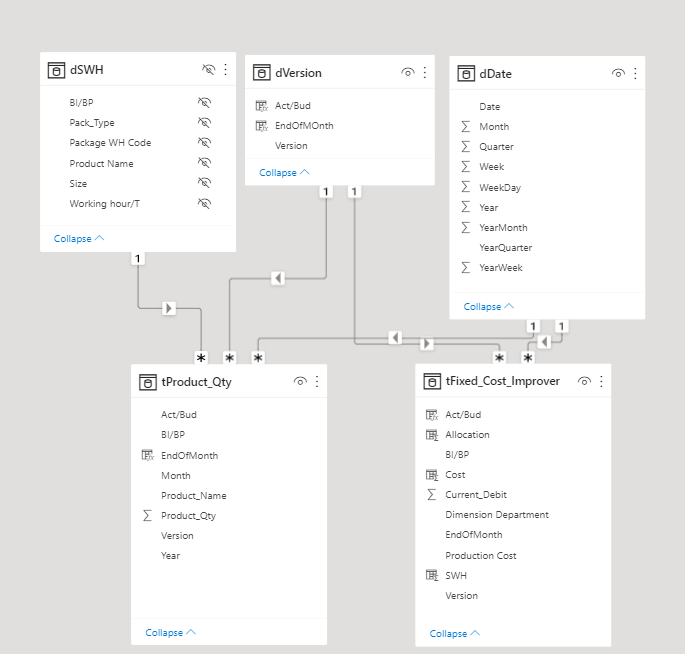Click calculated column icon beside tFixed_Cost_Improver Act/Bud
Screen dimensions: 685x654
(432, 415)
